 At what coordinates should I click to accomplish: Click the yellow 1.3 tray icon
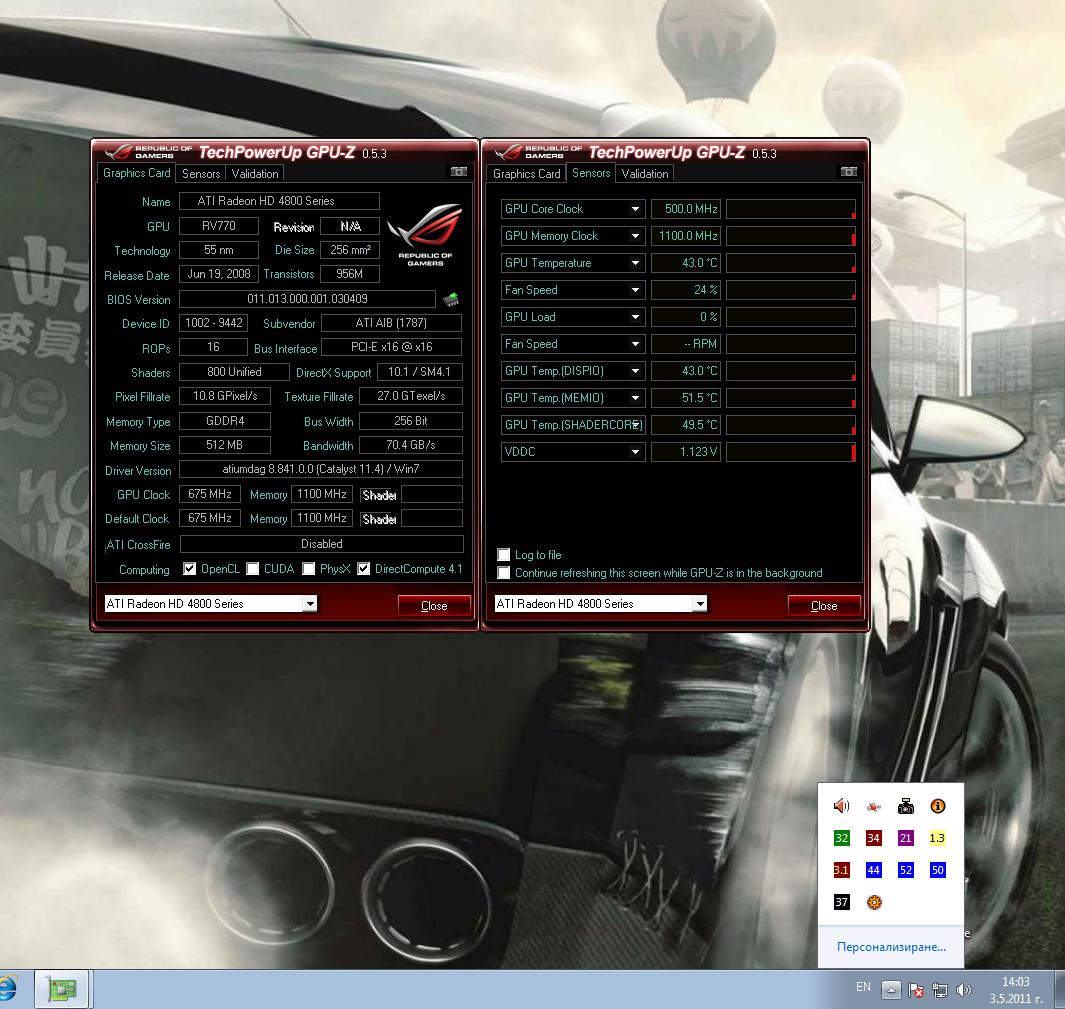(x=937, y=838)
